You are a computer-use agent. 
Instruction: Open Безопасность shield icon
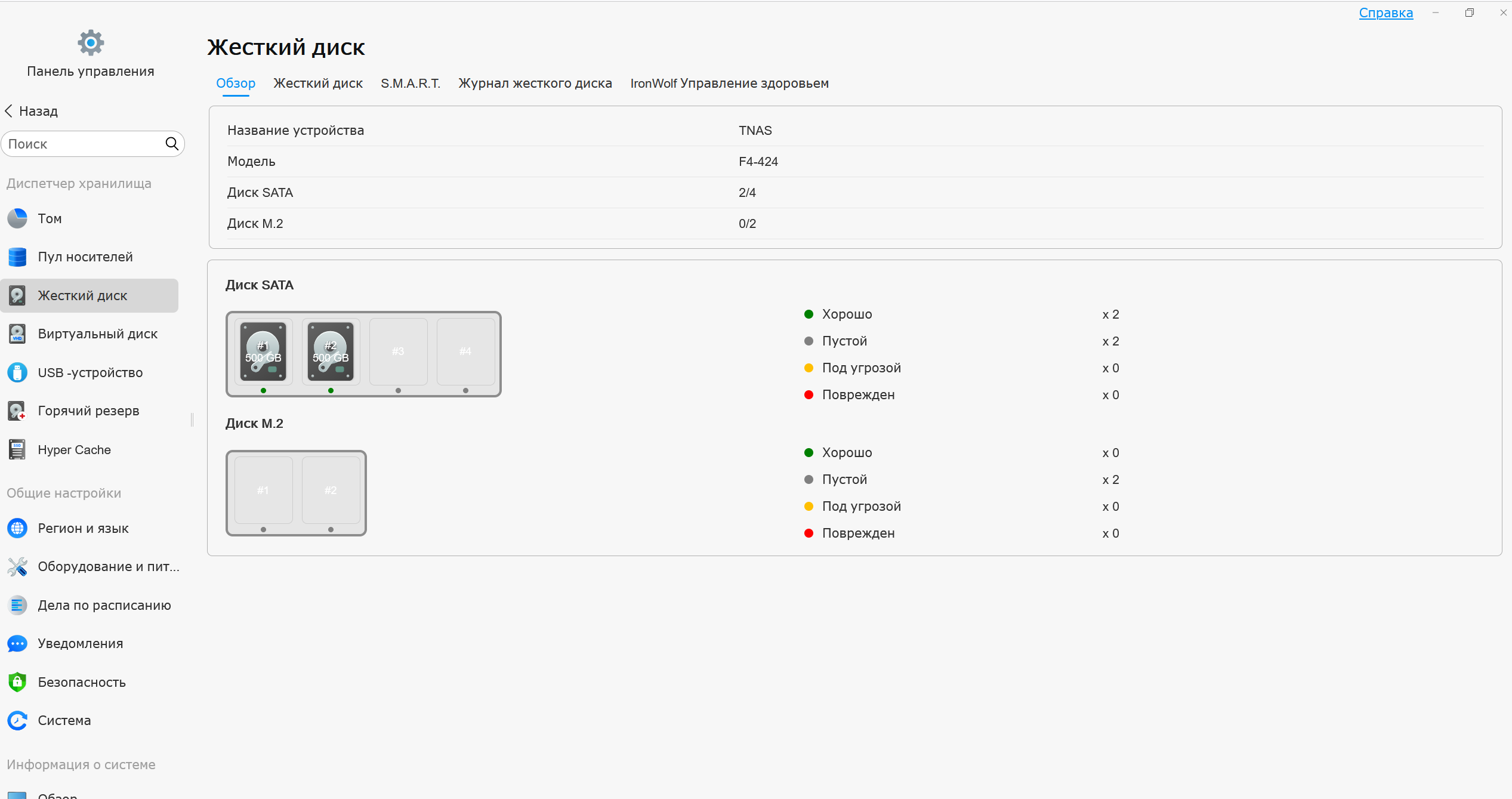17,682
